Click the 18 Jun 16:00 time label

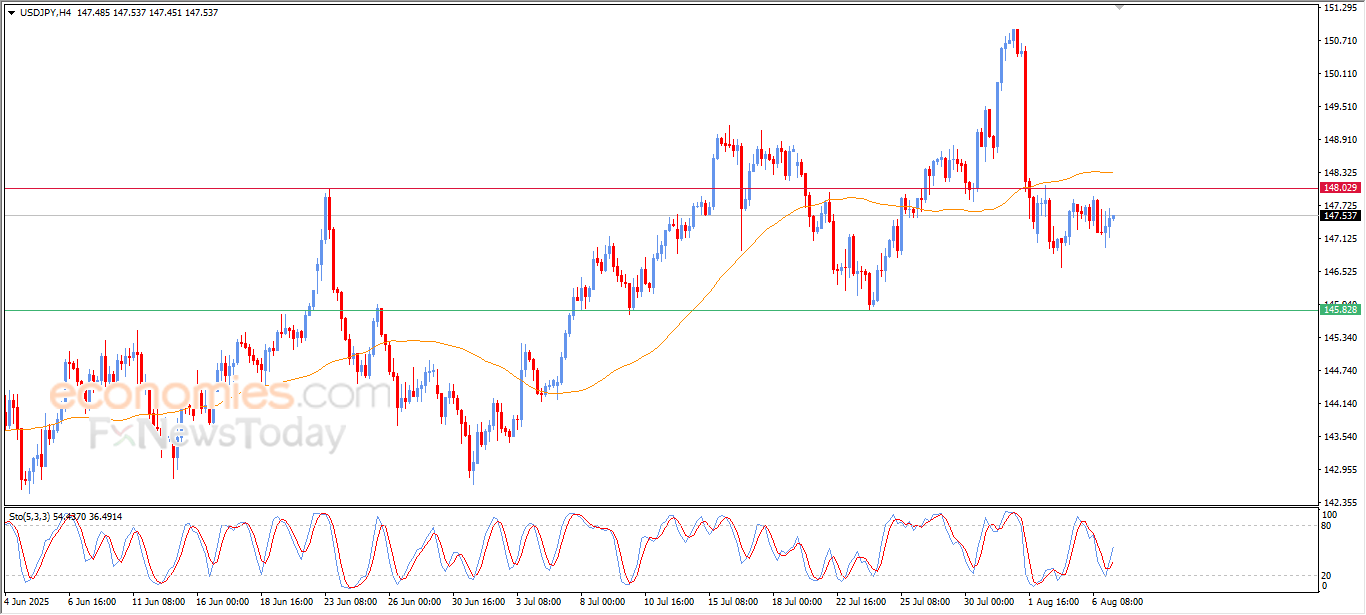pyautogui.click(x=287, y=603)
